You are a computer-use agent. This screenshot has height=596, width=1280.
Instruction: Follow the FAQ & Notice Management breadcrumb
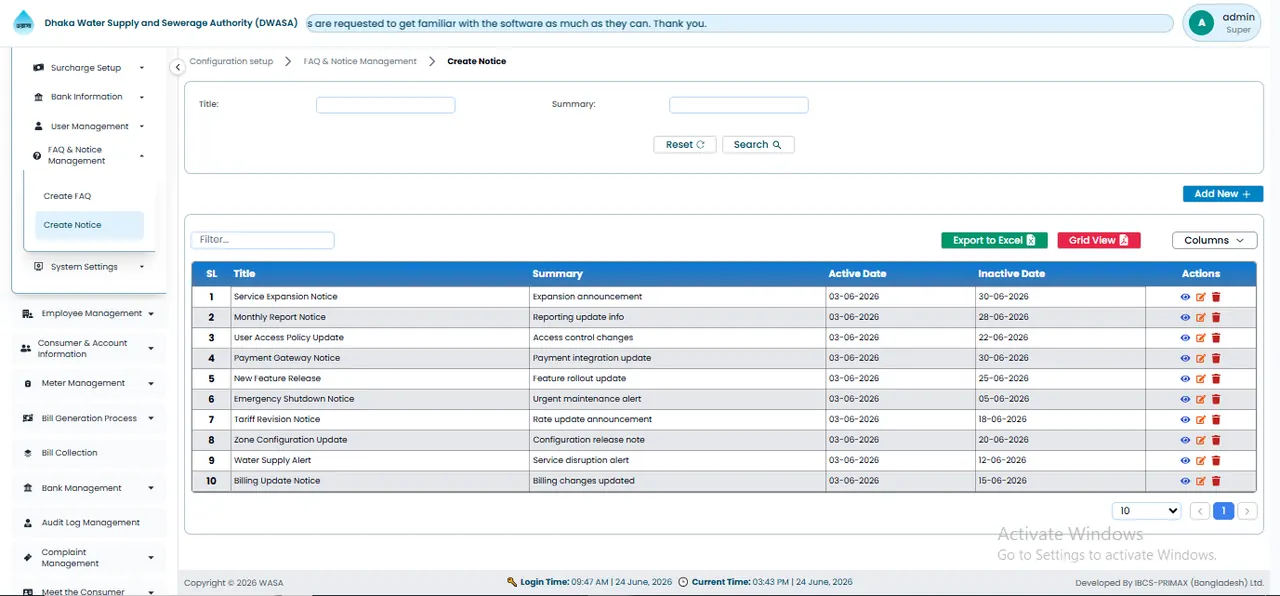pyautogui.click(x=360, y=61)
